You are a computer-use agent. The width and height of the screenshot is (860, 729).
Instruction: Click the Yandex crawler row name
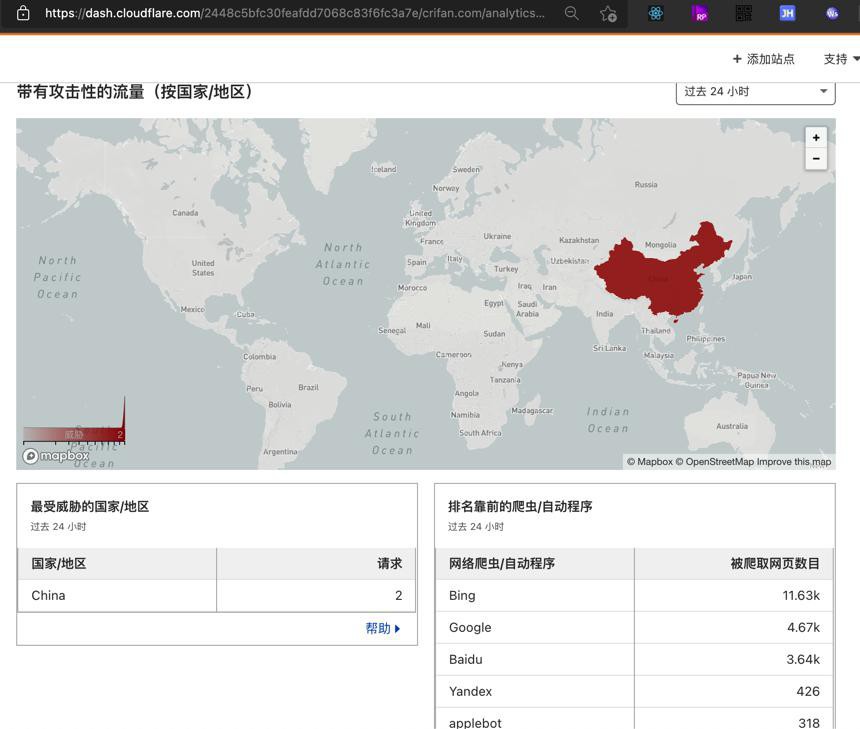pyautogui.click(x=470, y=691)
